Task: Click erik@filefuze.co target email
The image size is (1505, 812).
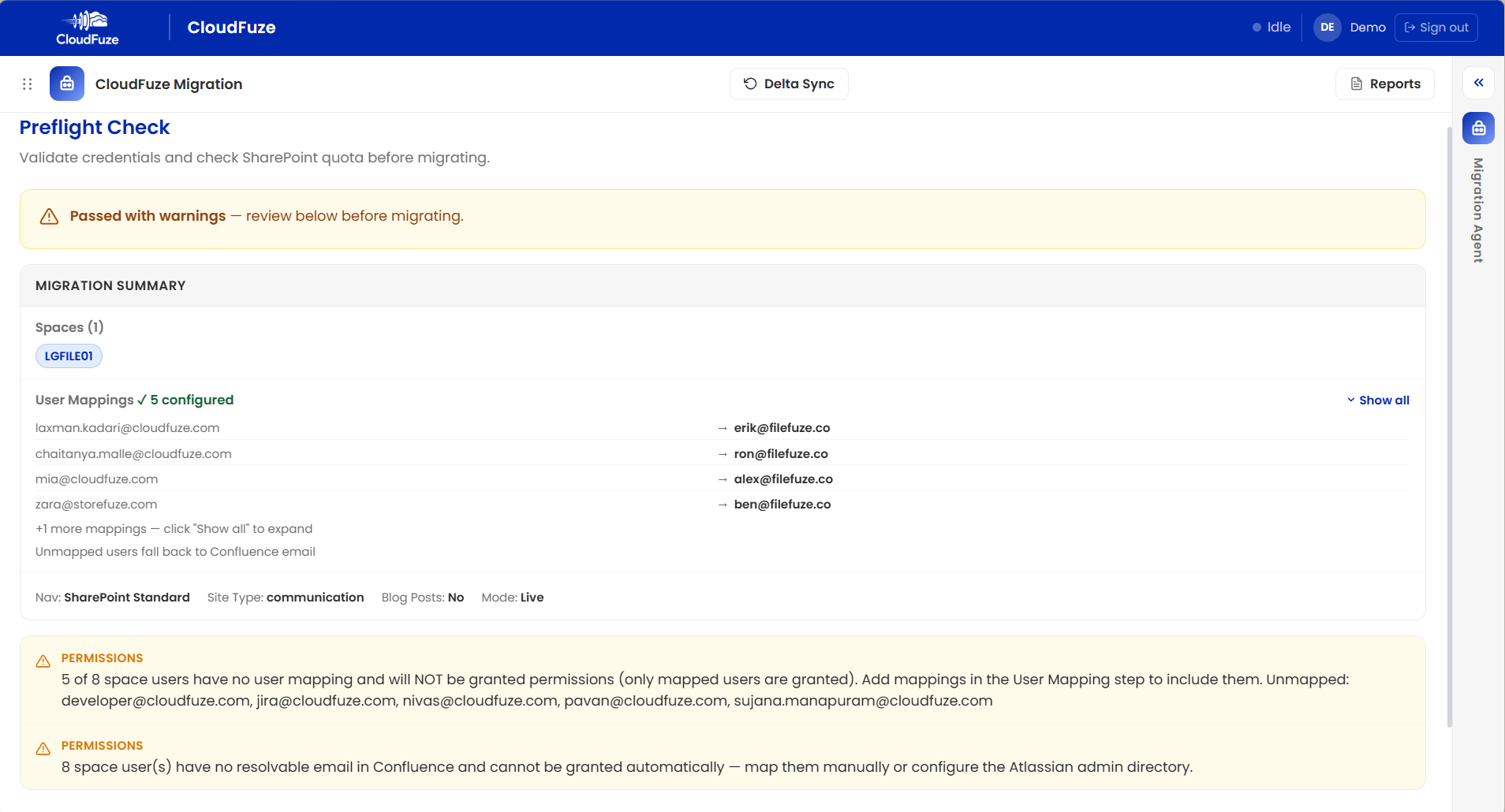Action: 782,428
